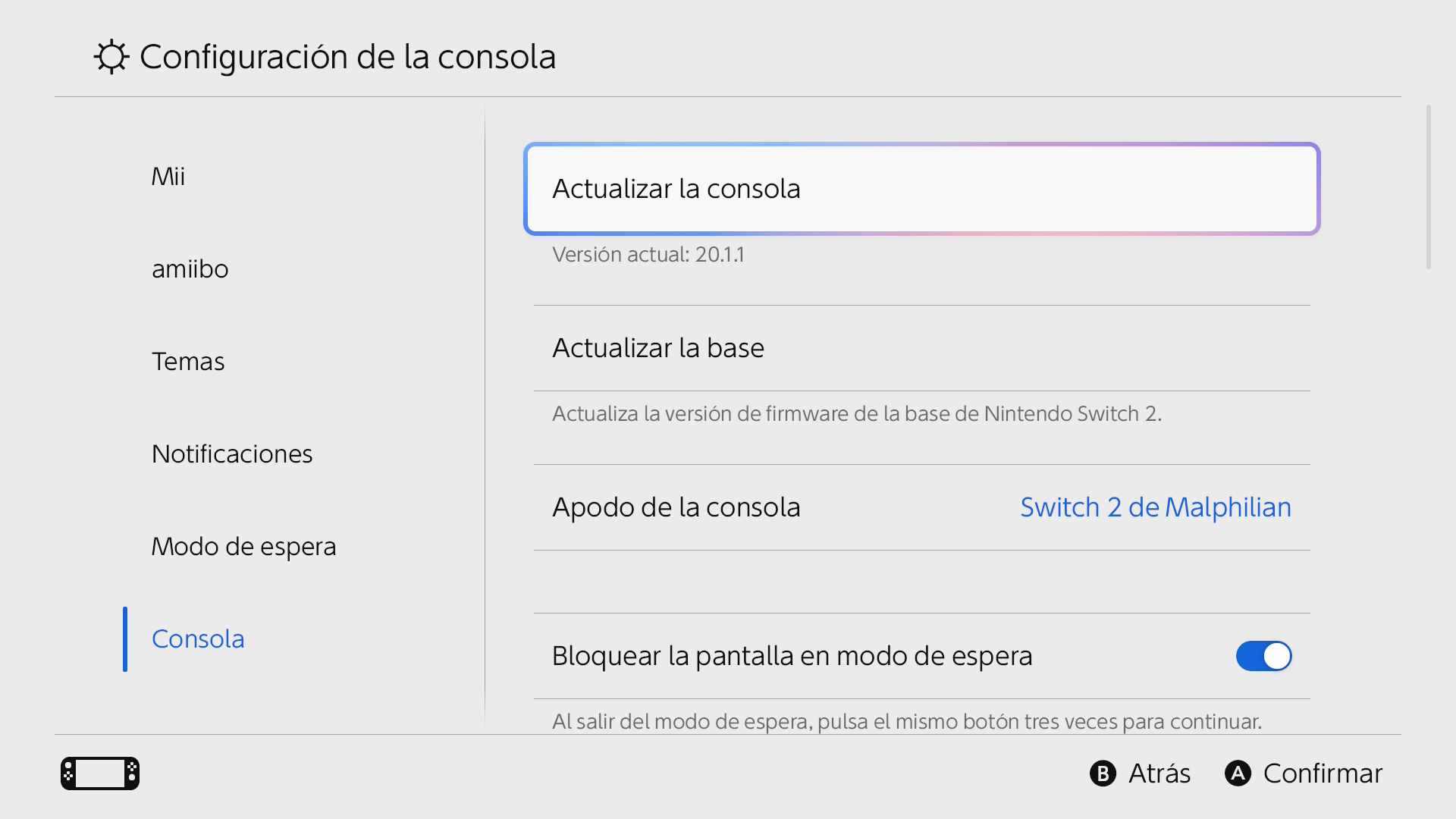
Task: Click the Confirmar label
Action: (1323, 773)
